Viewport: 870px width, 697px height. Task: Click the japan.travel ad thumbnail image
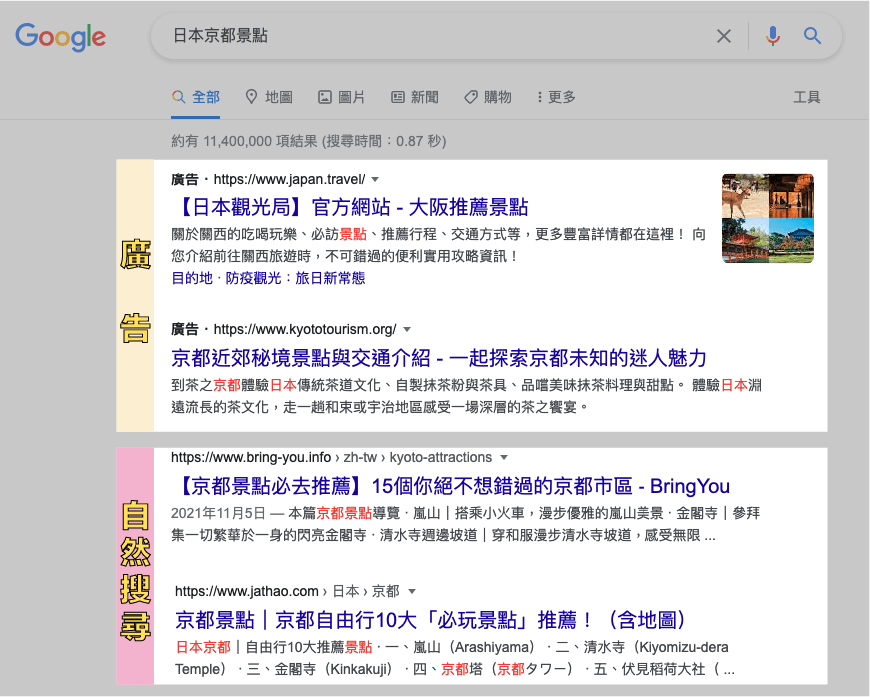pos(768,219)
